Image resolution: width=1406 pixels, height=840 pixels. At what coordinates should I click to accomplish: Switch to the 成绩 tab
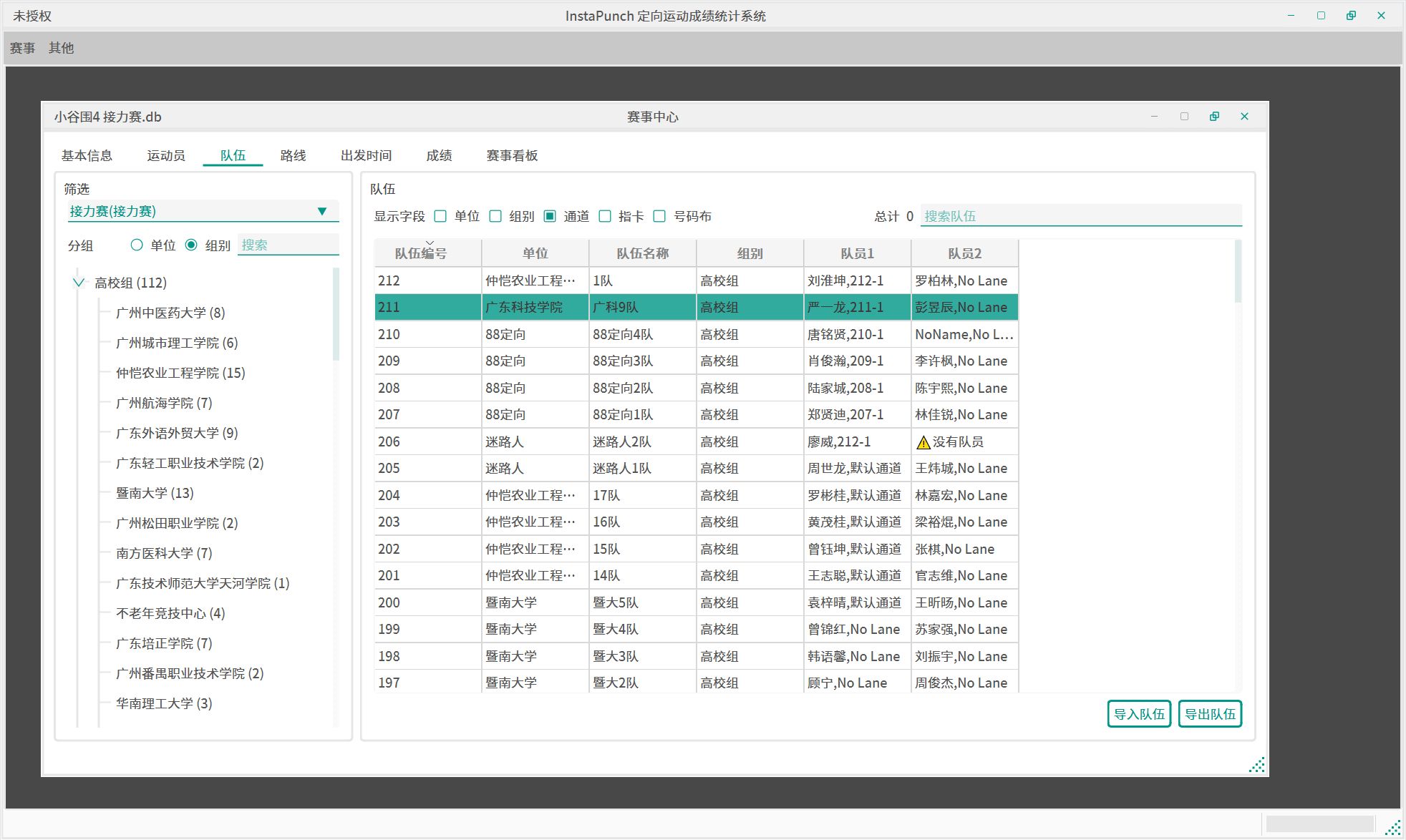point(439,155)
